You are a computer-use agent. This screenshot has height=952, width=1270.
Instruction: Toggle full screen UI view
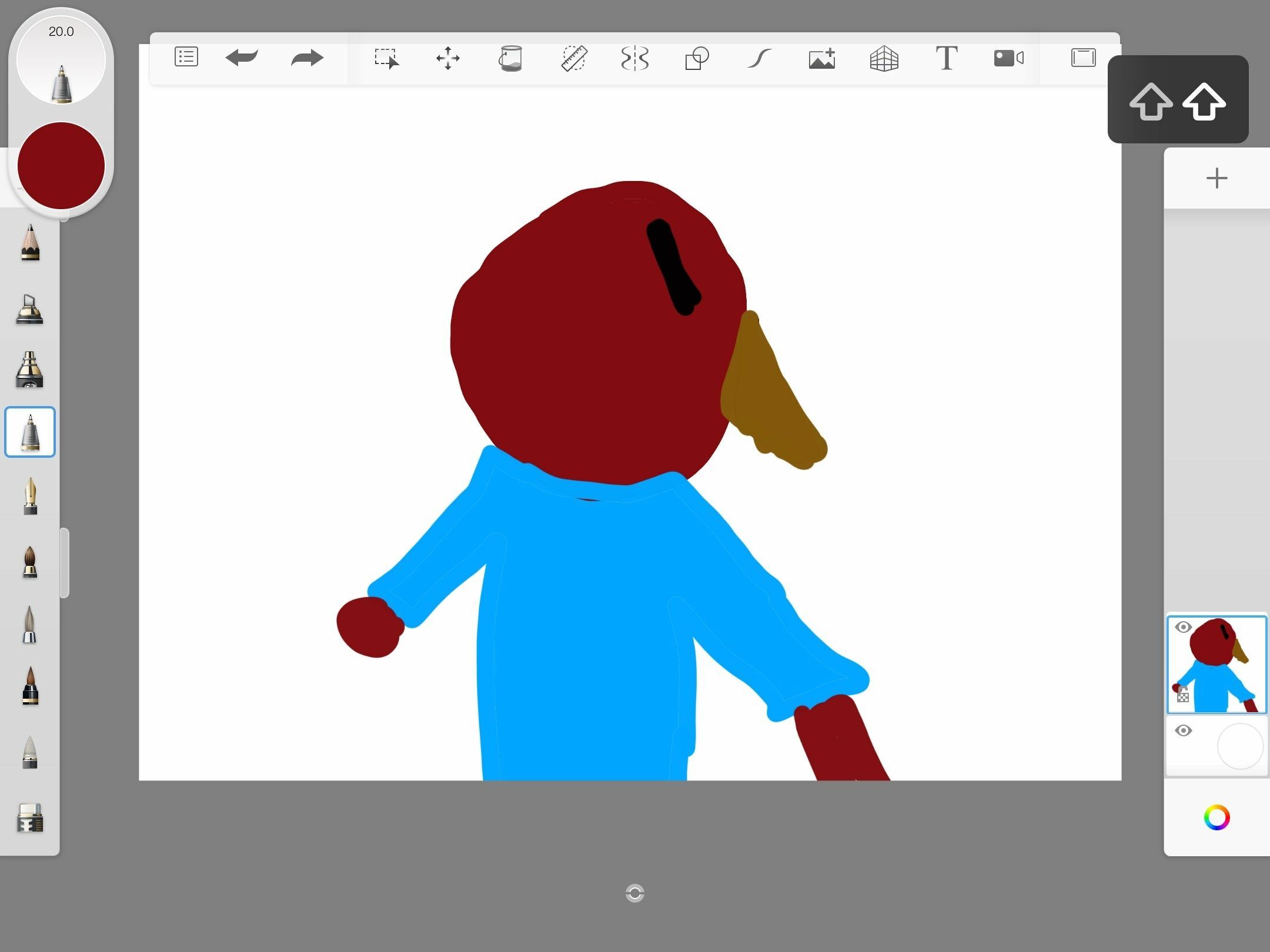point(1083,58)
